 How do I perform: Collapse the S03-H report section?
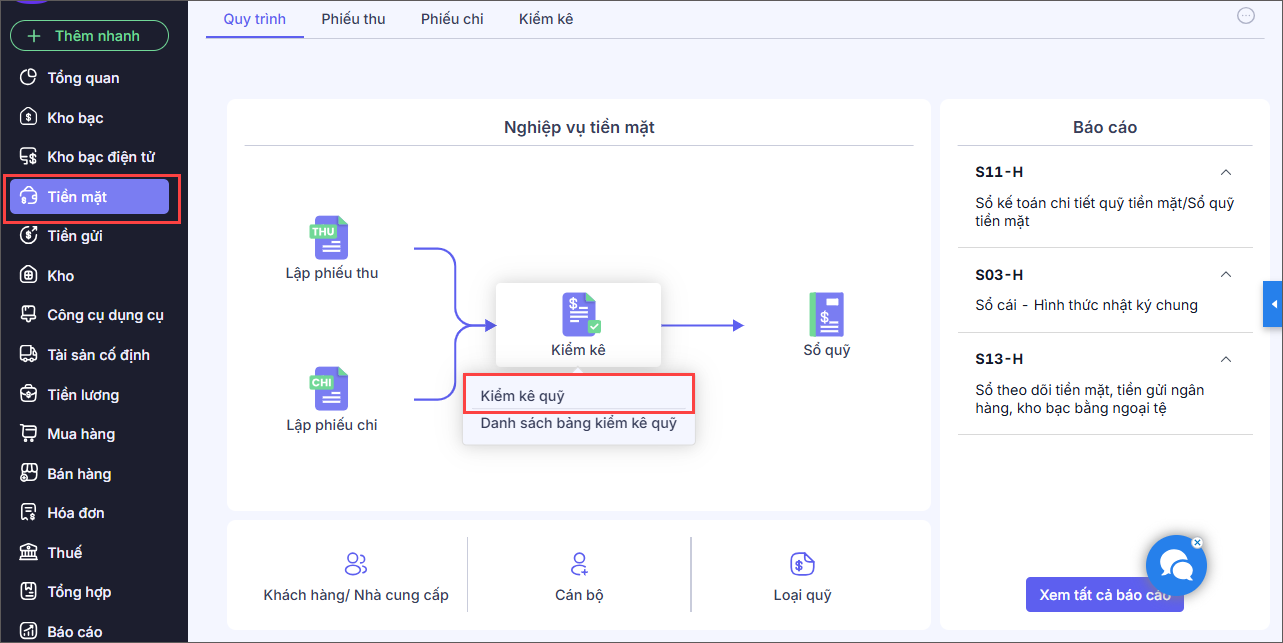point(1226,274)
